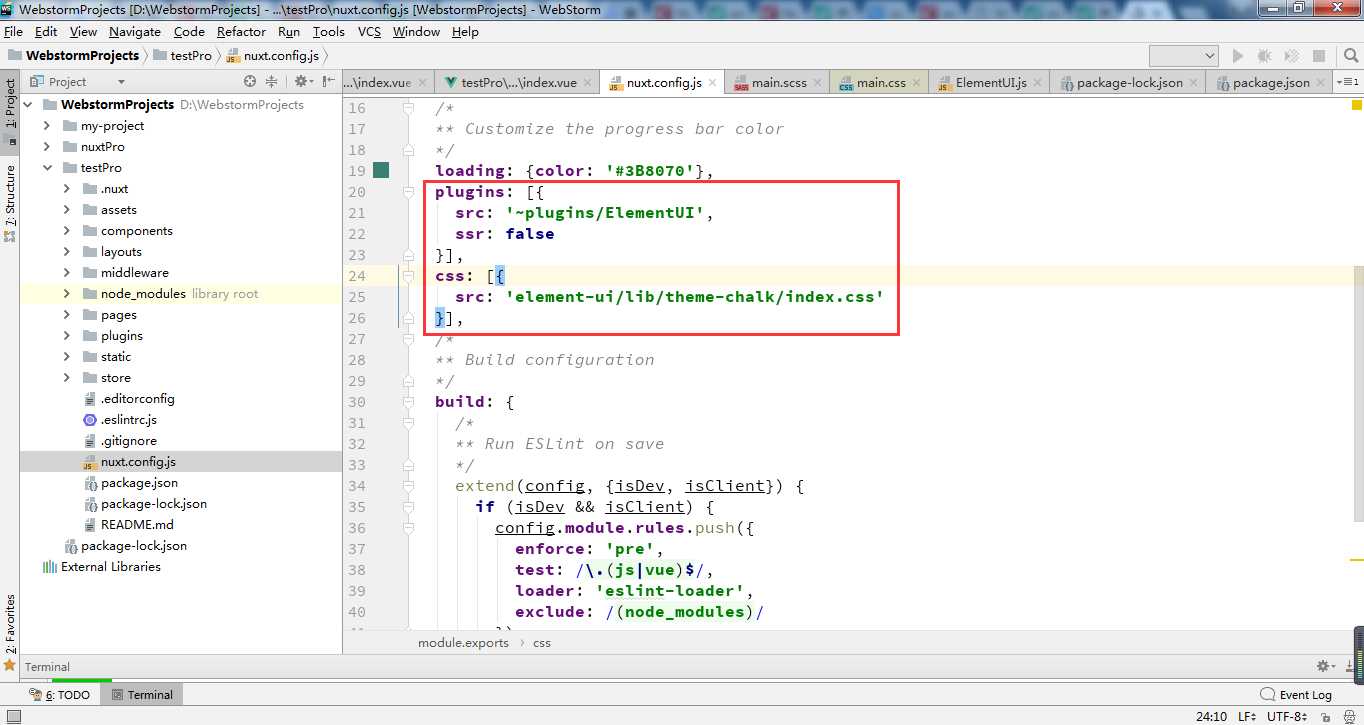
Task: Close the ElementUI.js tab
Action: tap(1038, 83)
